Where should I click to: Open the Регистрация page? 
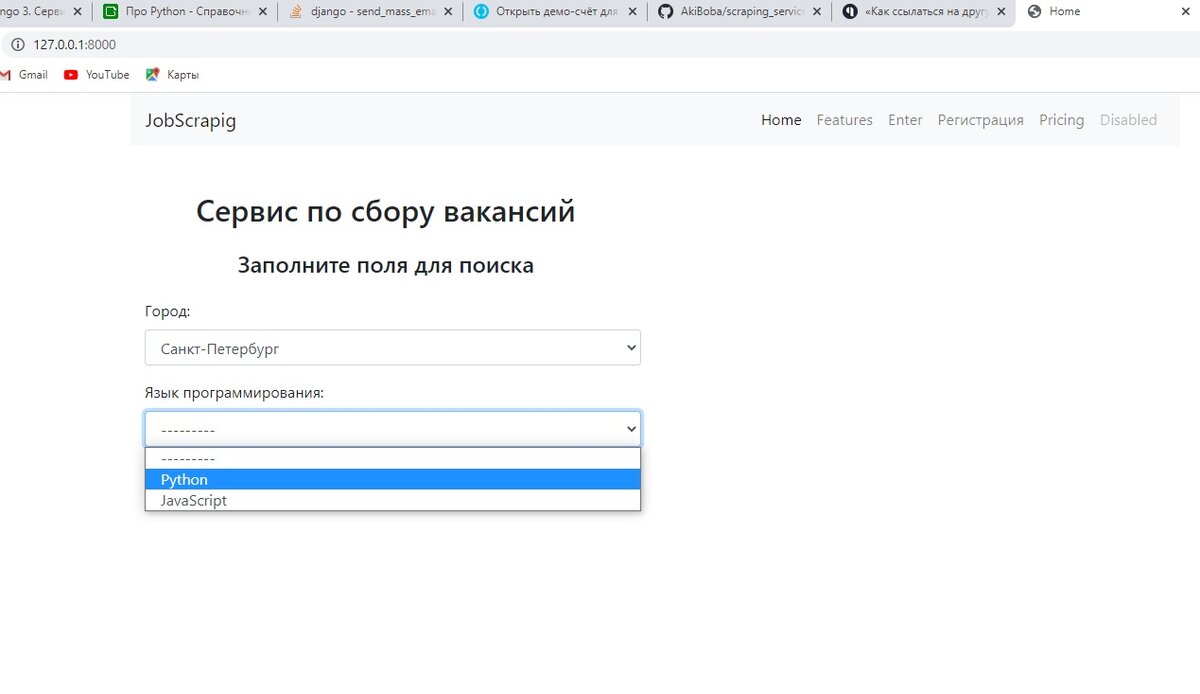980,119
